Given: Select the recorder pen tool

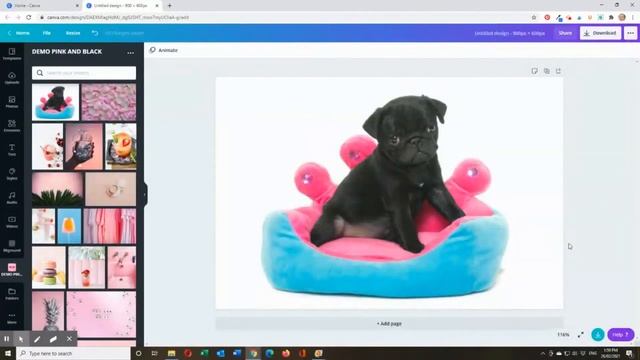Looking at the screenshot, I should pyautogui.click(x=37, y=339).
